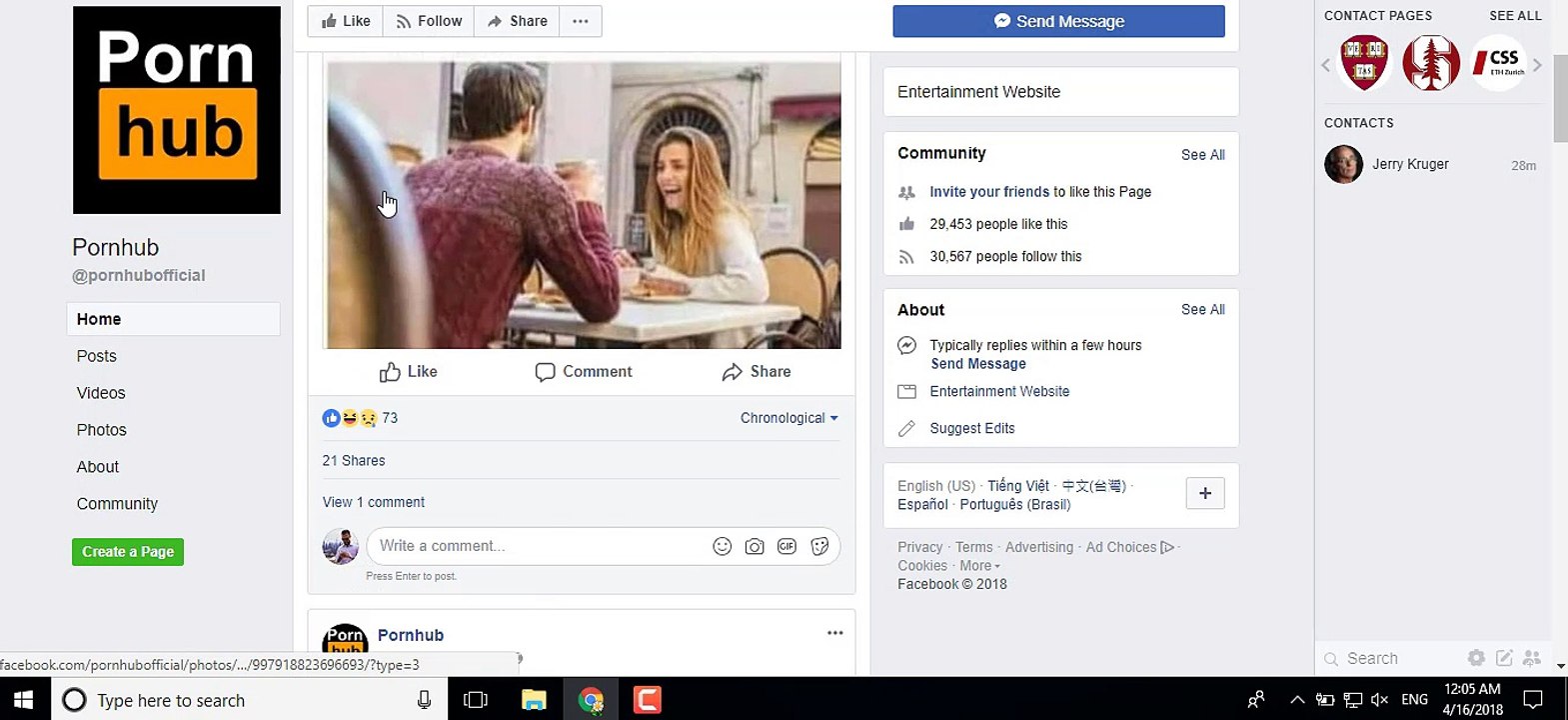The image size is (1568, 720).
Task: Open the Stanford tree contact page icon
Action: (x=1431, y=63)
